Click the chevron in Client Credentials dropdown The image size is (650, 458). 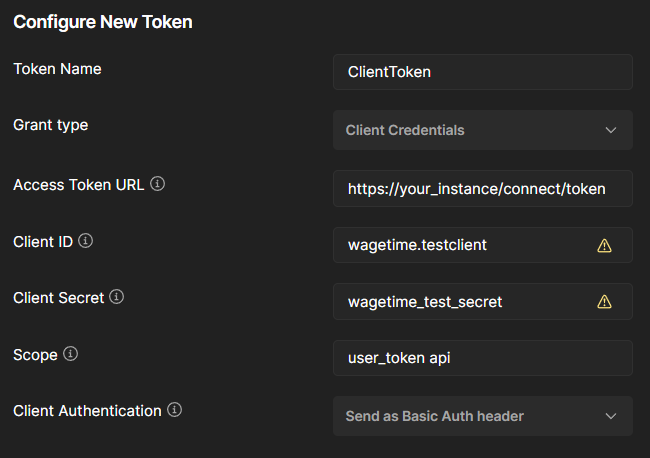[x=611, y=130]
